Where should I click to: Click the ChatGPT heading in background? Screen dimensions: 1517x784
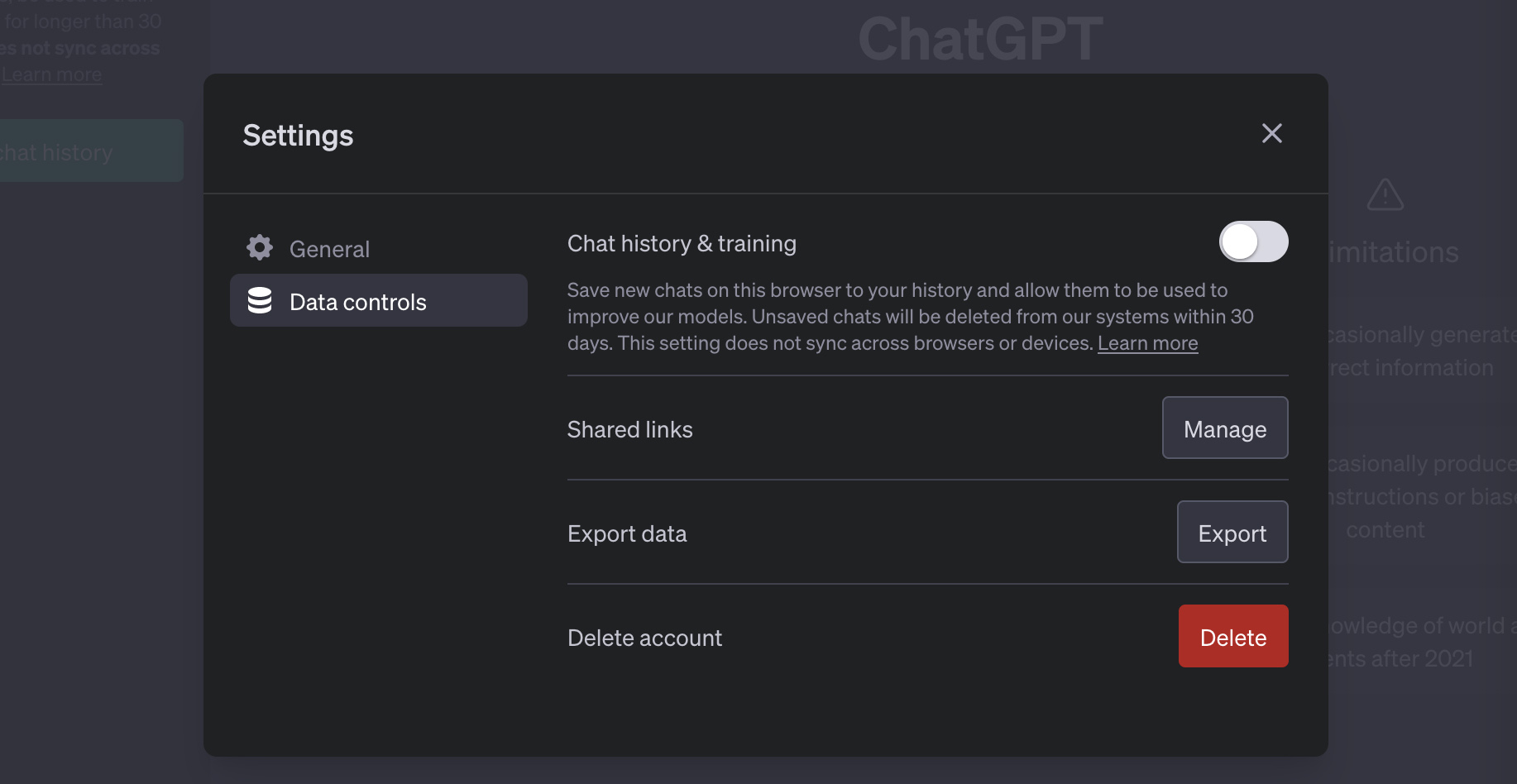(980, 38)
